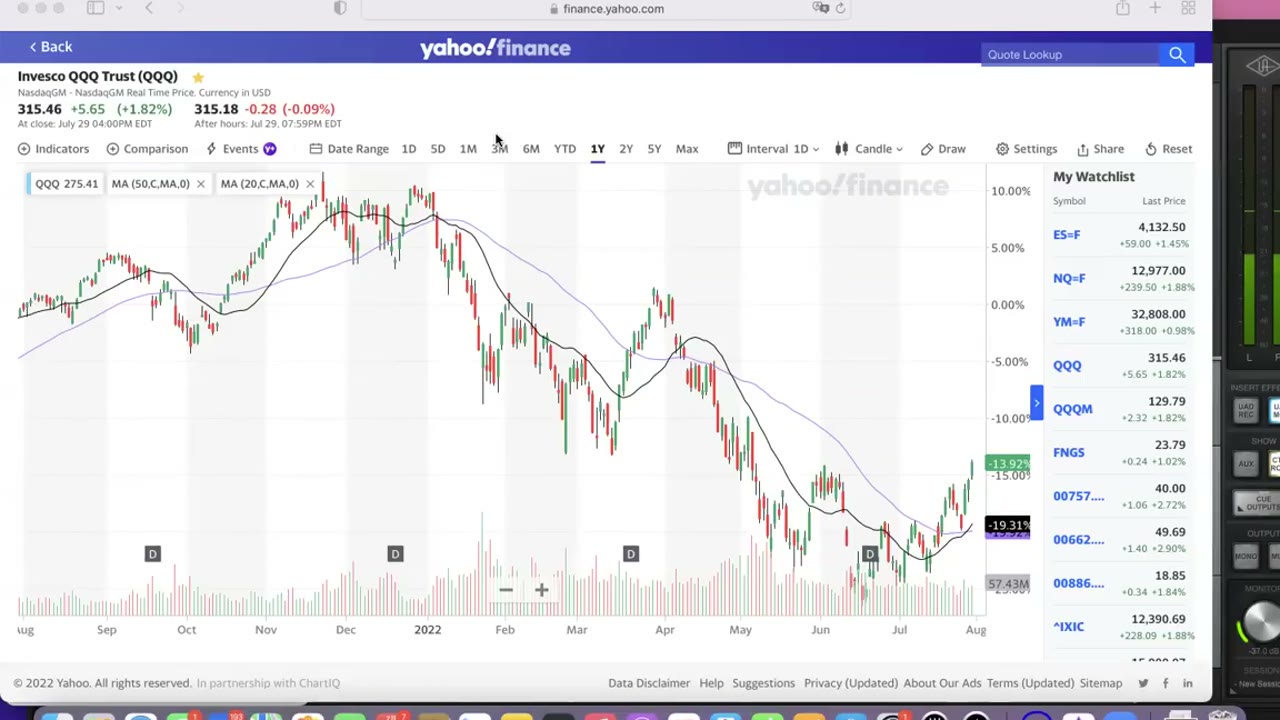Collapse the watchlist panel with blue arrow
This screenshot has height=720, width=1280.
(x=1036, y=403)
